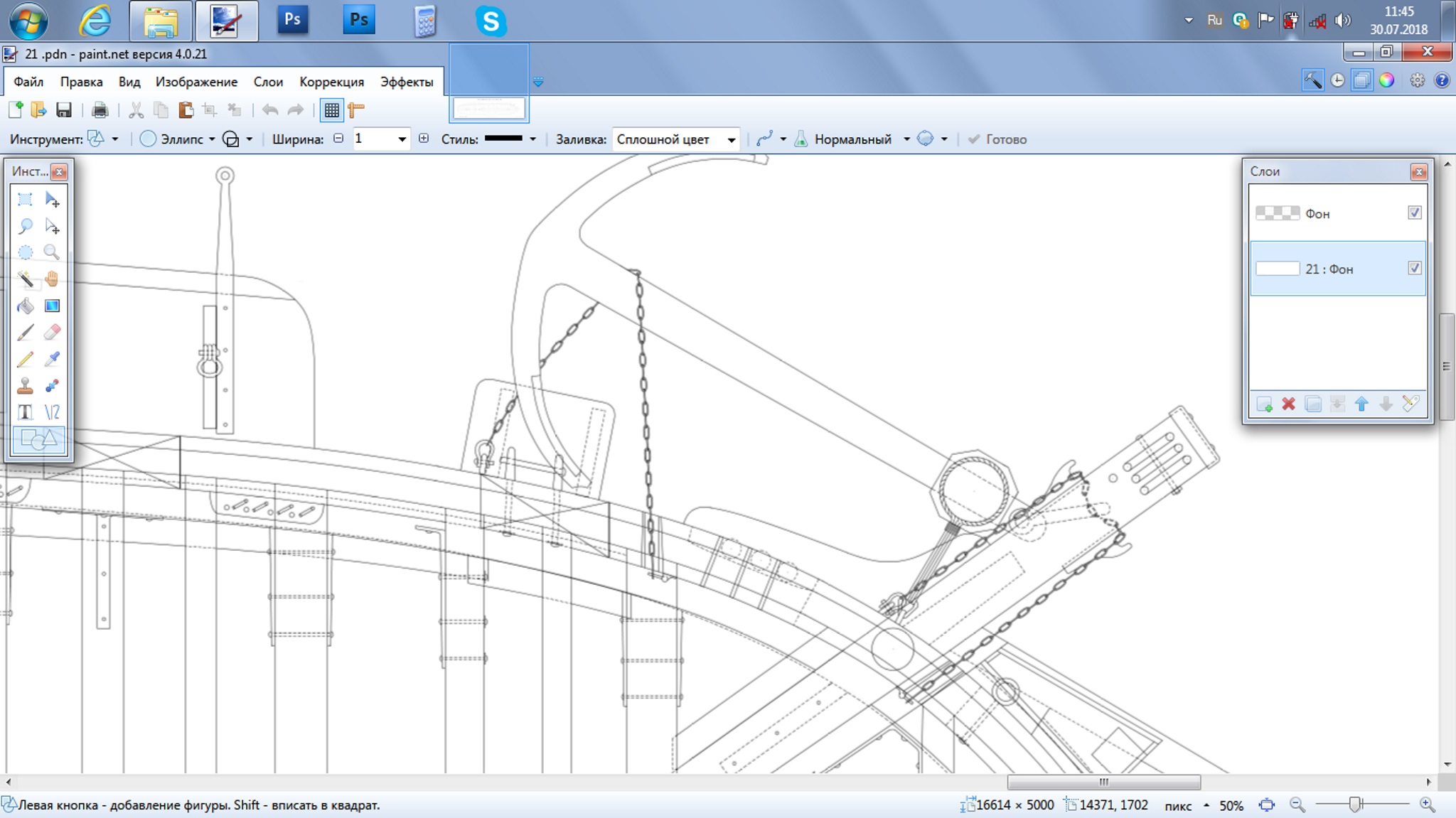
Task: Toggle the rulers toolbar button
Action: pos(356,109)
